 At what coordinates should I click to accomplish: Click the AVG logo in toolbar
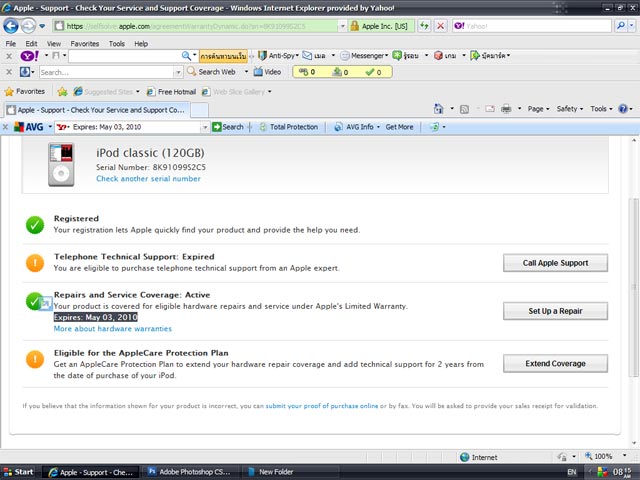[29, 127]
